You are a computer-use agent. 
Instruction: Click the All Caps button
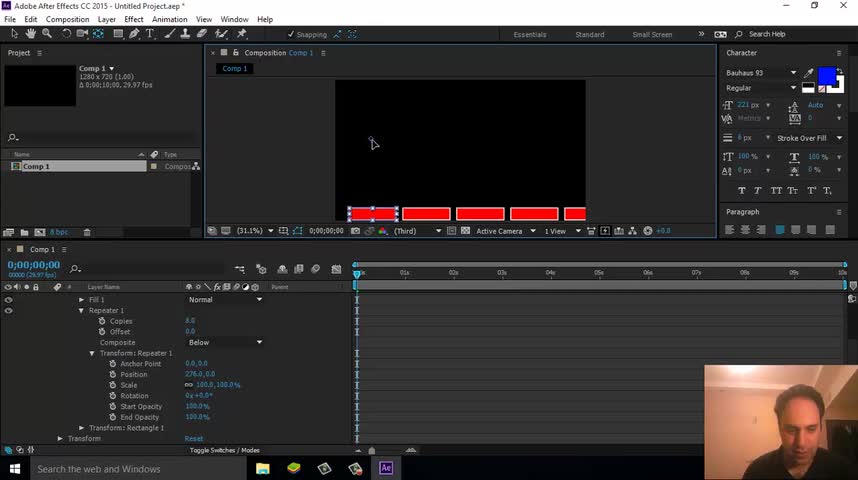776,190
